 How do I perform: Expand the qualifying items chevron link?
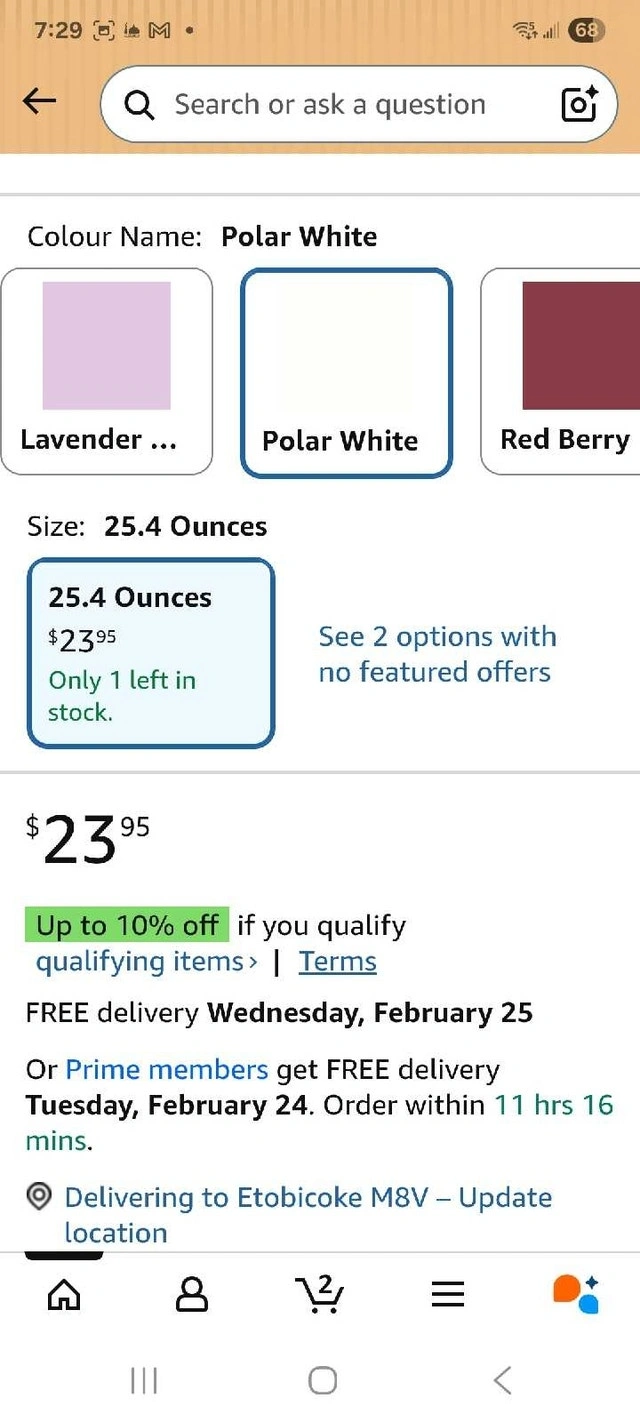point(146,962)
